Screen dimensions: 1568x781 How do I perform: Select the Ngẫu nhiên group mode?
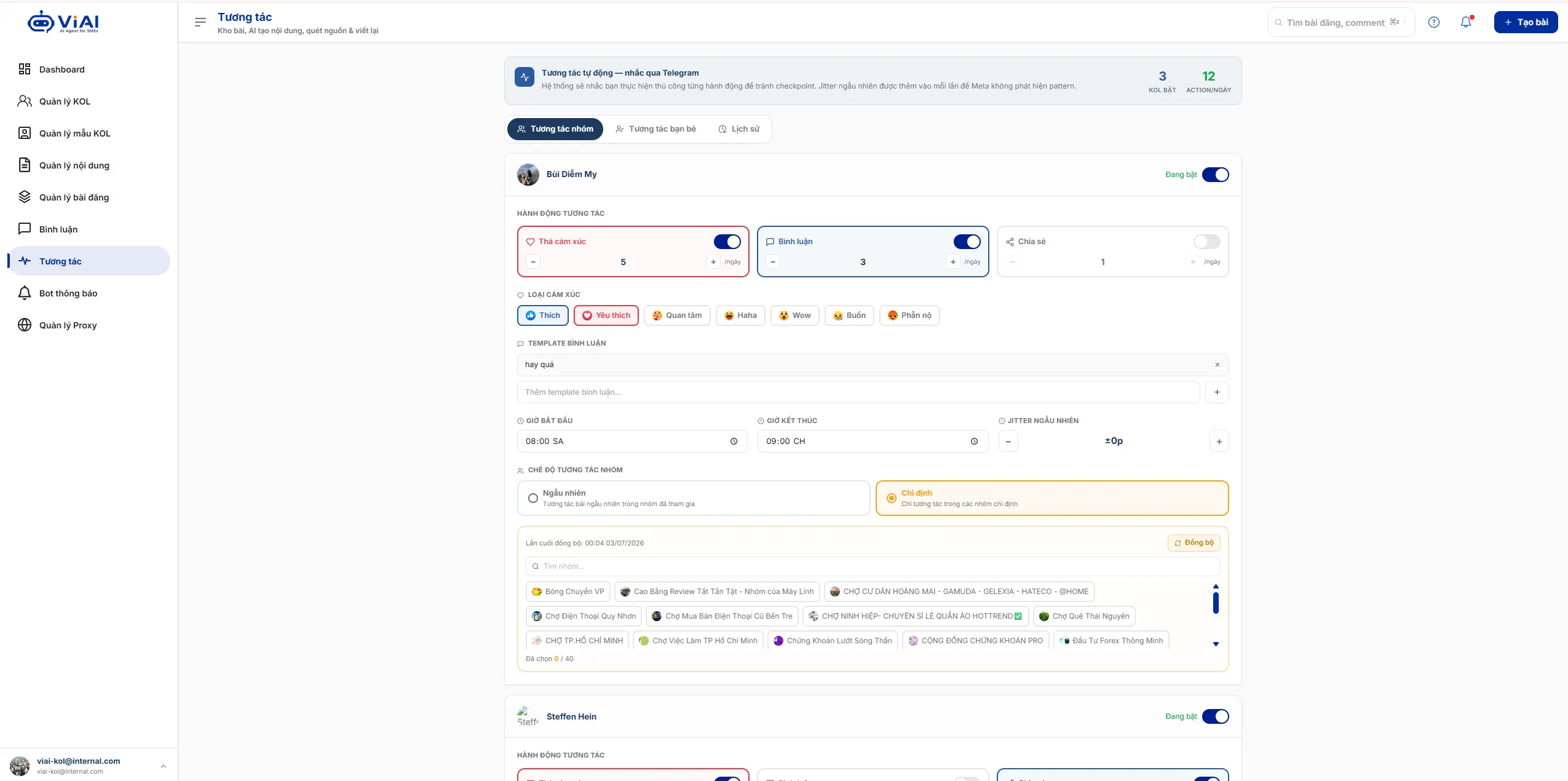click(694, 498)
